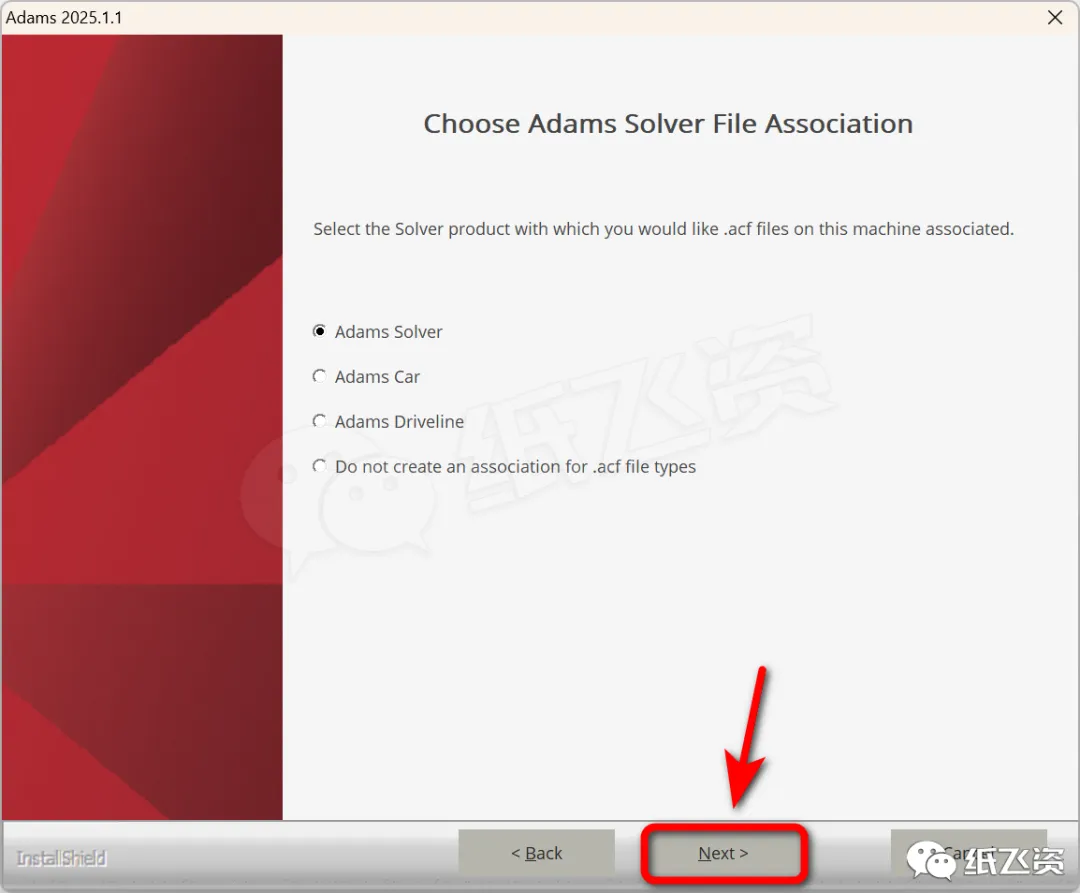Screen dimensions: 1080x893
Task: Cancel the Adams installation
Action: (x=969, y=853)
